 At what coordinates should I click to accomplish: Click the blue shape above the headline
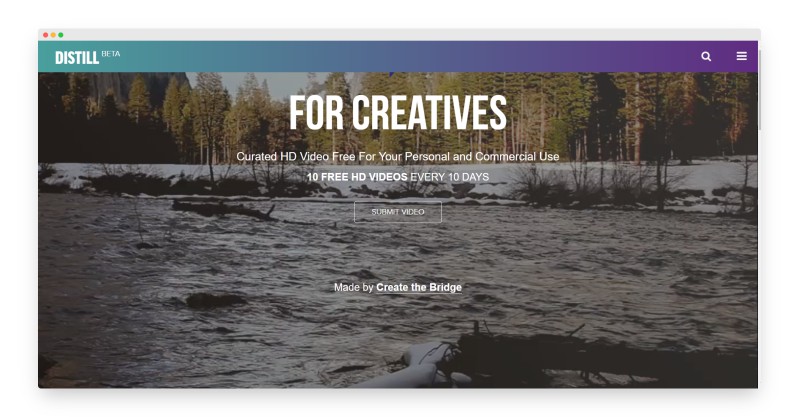(391, 74)
